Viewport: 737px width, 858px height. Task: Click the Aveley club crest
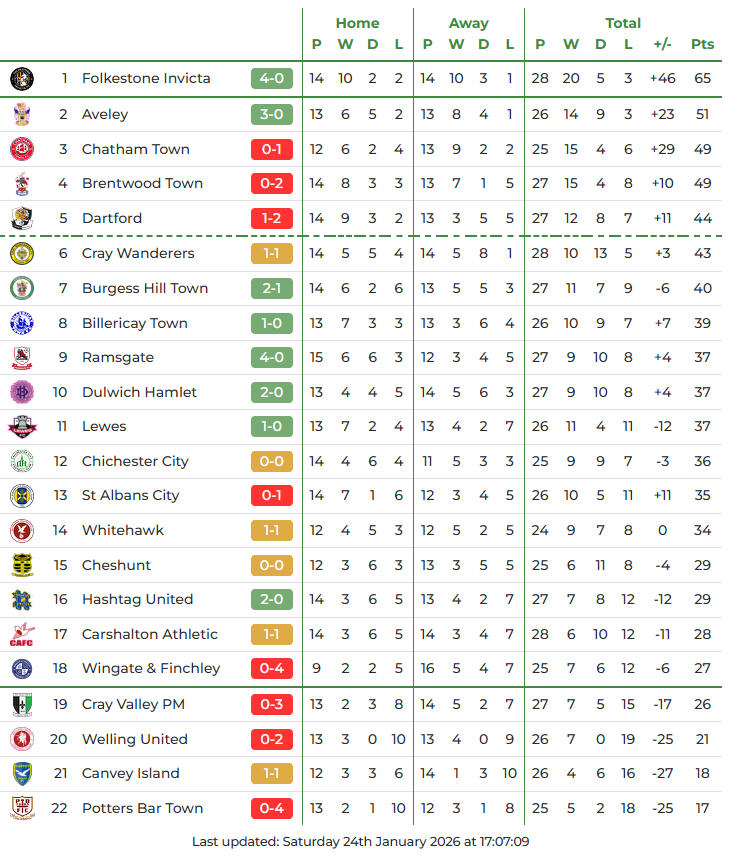(22, 114)
